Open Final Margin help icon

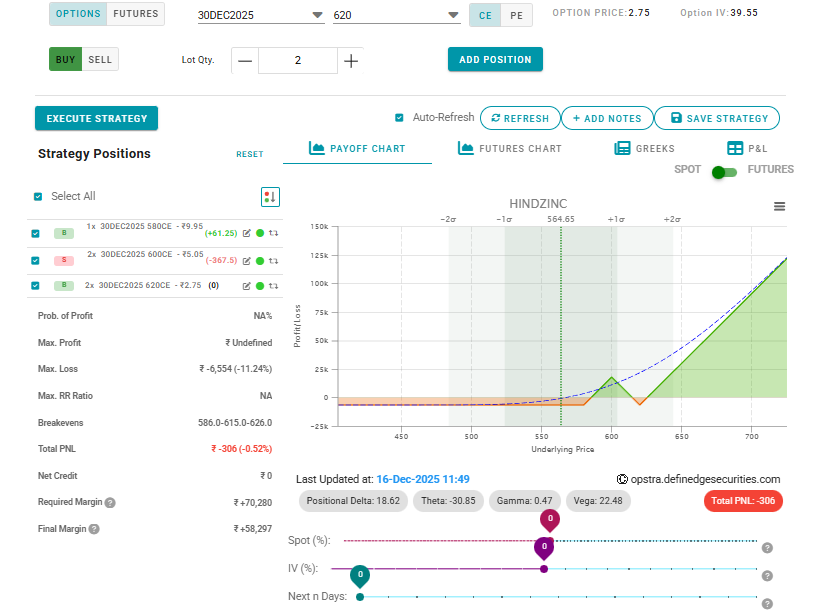(x=94, y=529)
